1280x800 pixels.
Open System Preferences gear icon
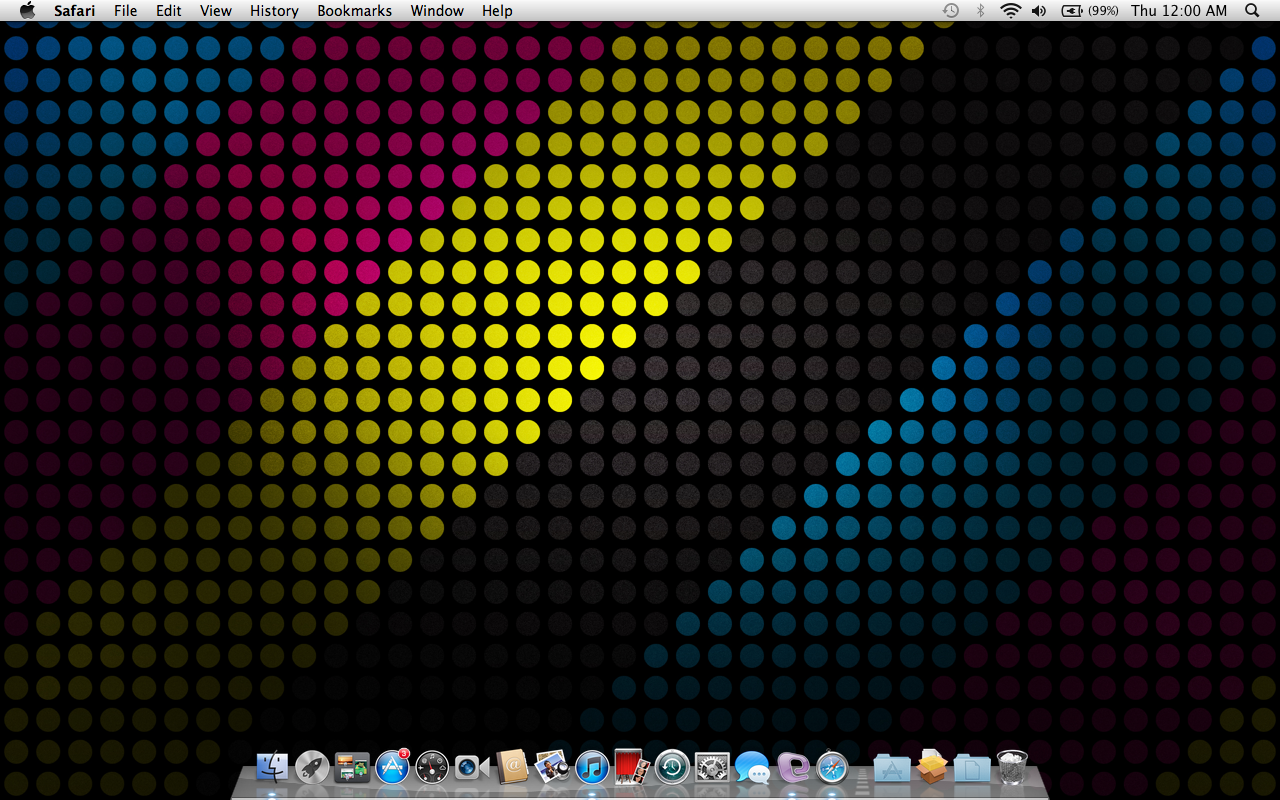pos(712,767)
